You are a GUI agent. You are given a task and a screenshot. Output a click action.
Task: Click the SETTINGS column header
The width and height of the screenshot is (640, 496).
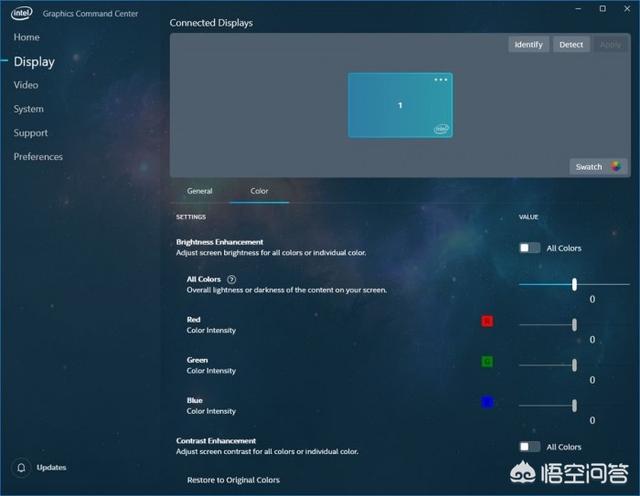coord(191,217)
